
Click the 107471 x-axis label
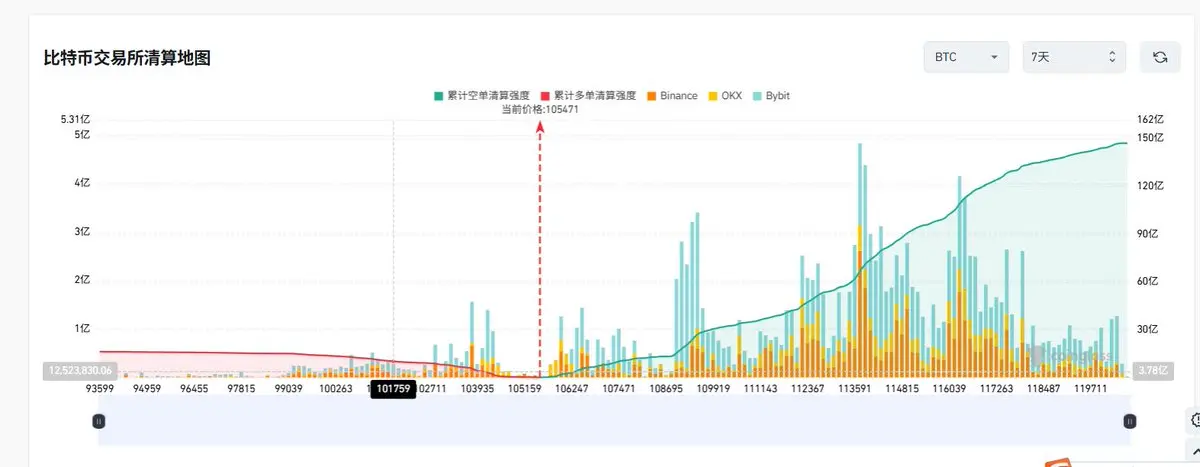[618, 389]
